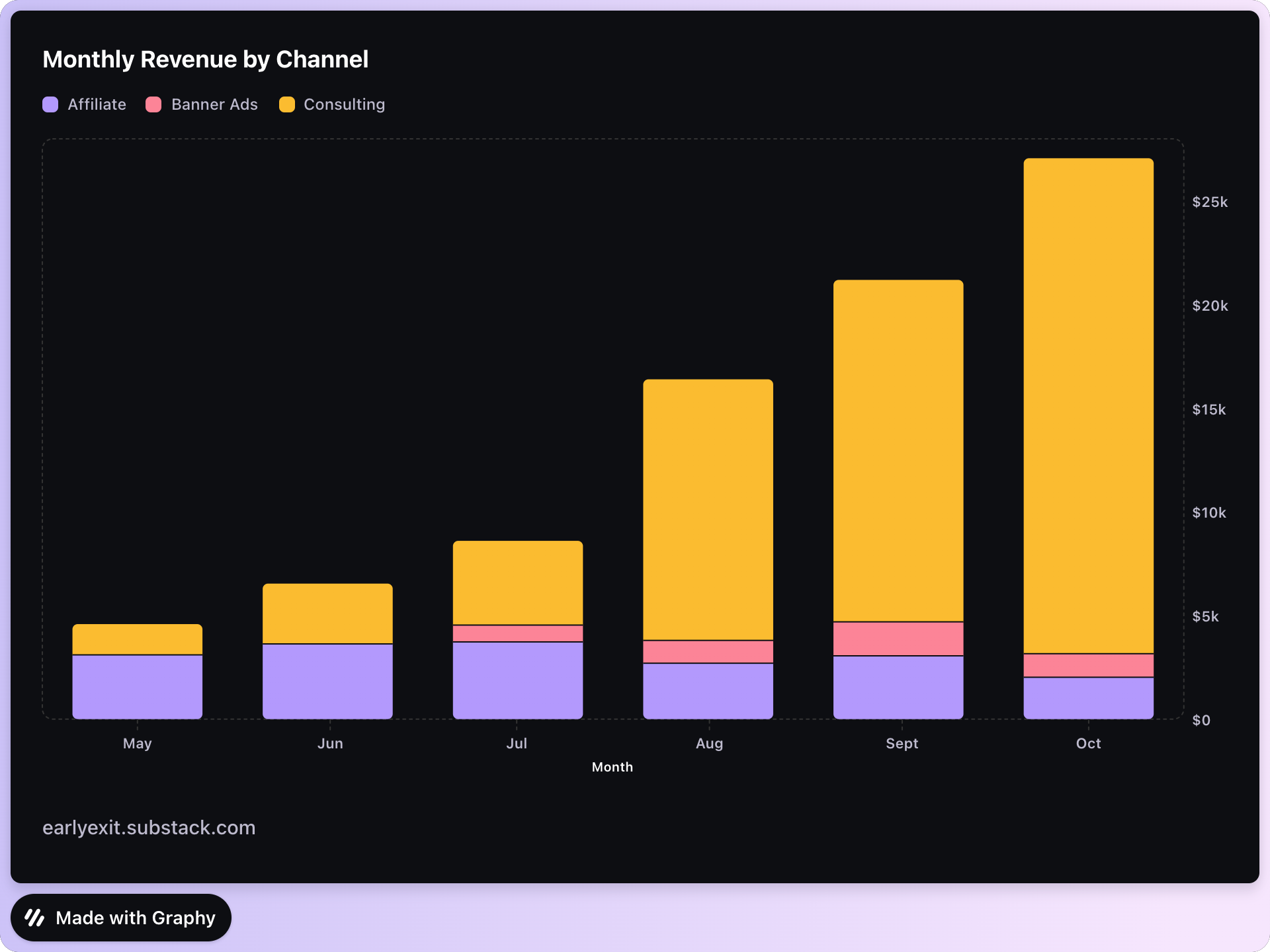Select the Sept Banner Ads bar segment
This screenshot has height=952, width=1270.
pos(898,639)
